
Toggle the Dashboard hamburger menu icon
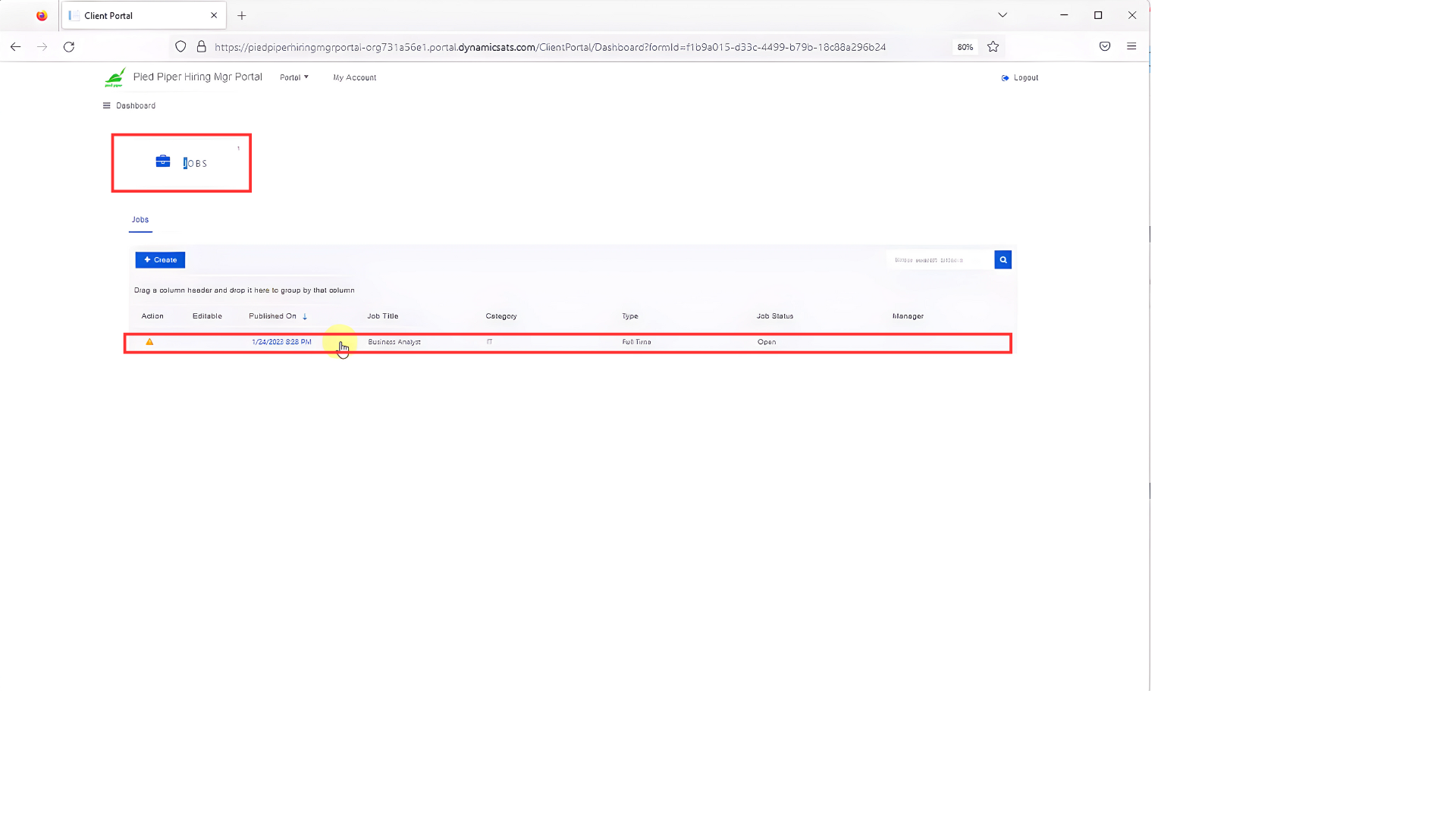(x=107, y=105)
